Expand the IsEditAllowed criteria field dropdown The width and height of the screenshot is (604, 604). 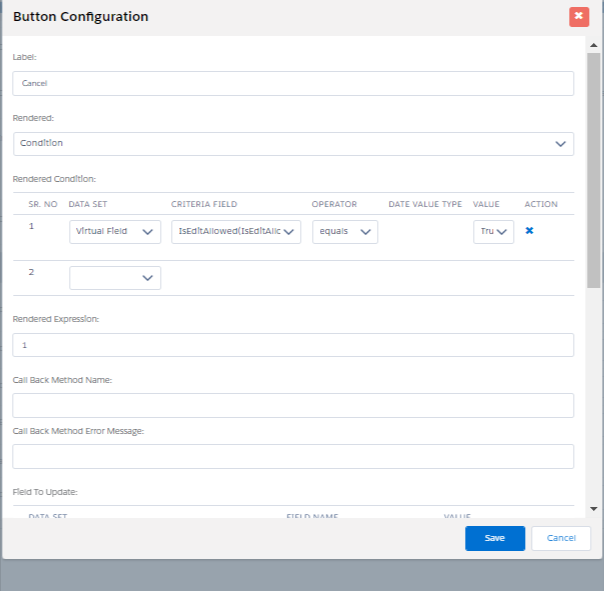(x=235, y=232)
